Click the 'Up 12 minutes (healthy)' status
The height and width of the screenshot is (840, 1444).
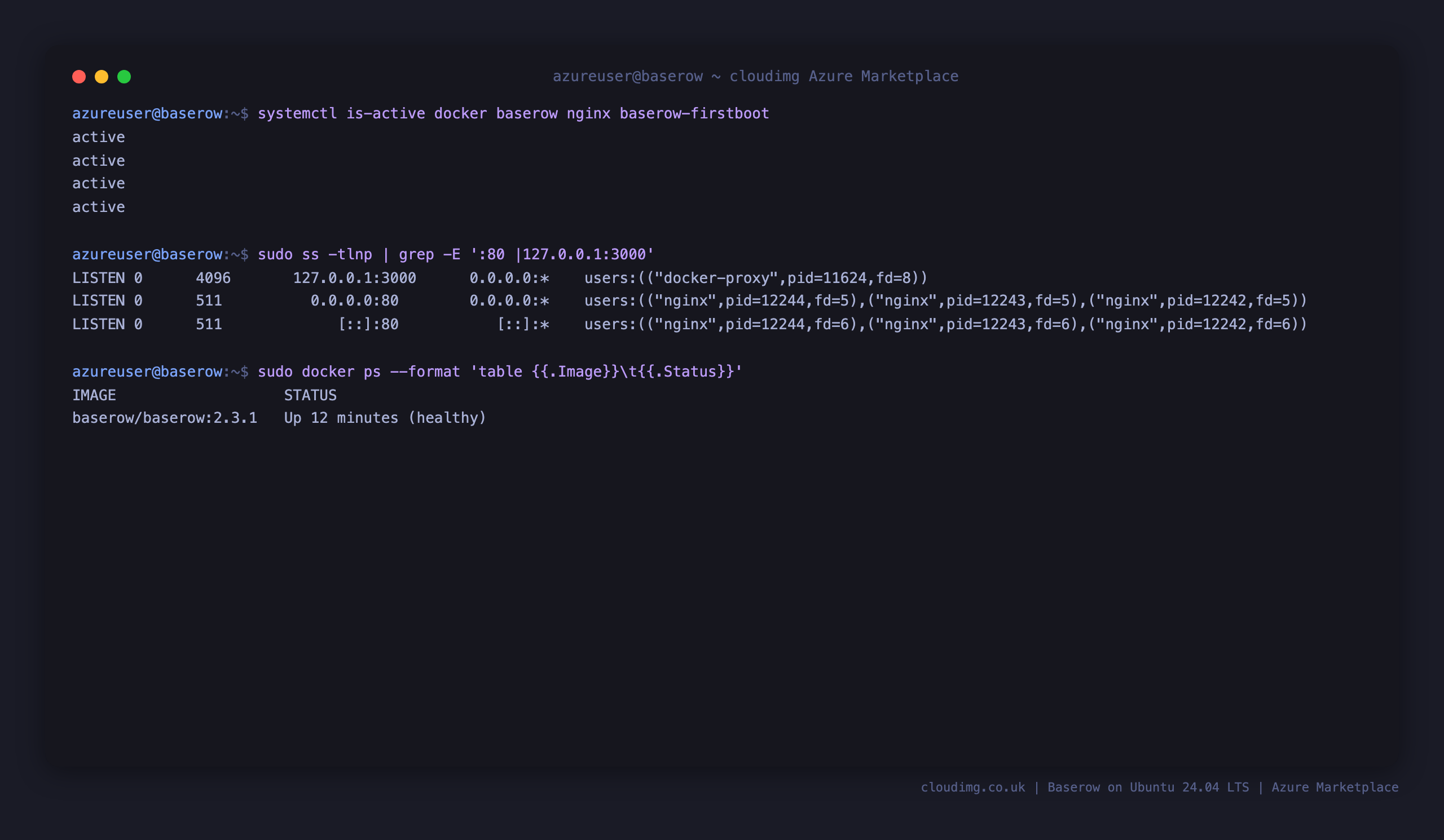385,418
